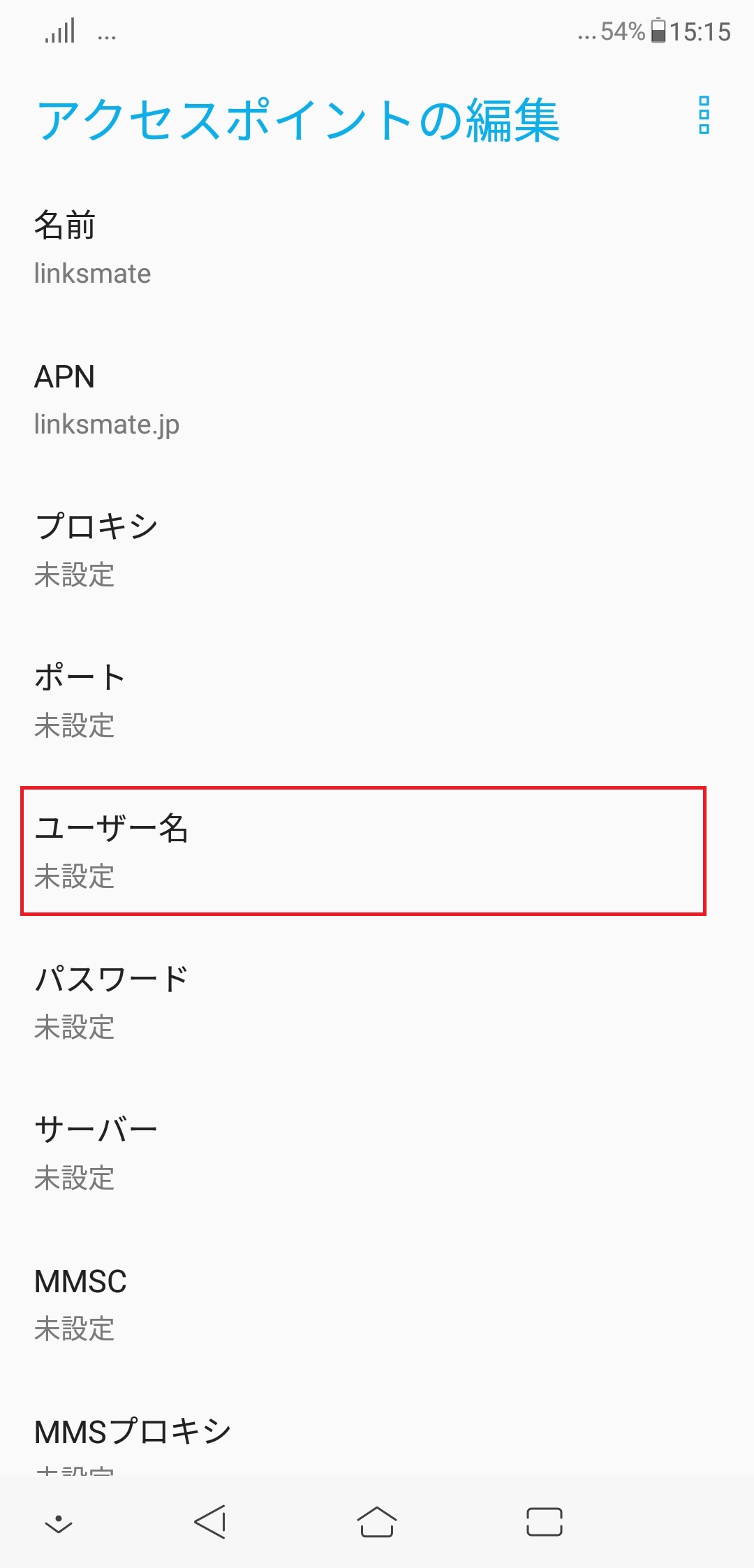The height and width of the screenshot is (1568, 754).
Task: Tap the highlighted ユーザー名 setting
Action: (363, 851)
